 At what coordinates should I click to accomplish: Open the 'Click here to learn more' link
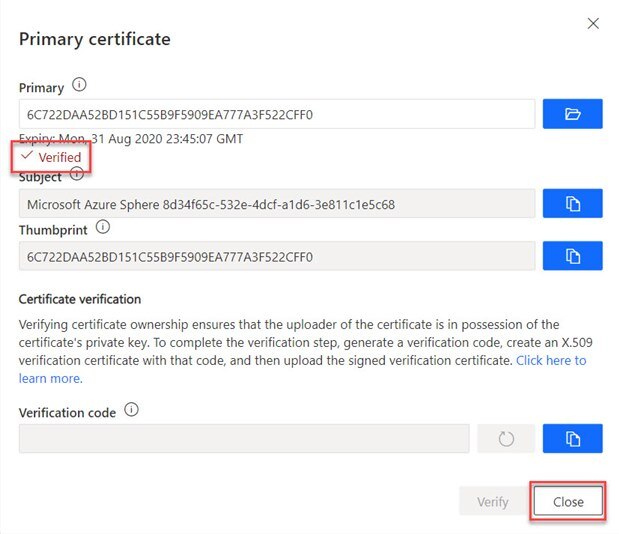(x=551, y=360)
